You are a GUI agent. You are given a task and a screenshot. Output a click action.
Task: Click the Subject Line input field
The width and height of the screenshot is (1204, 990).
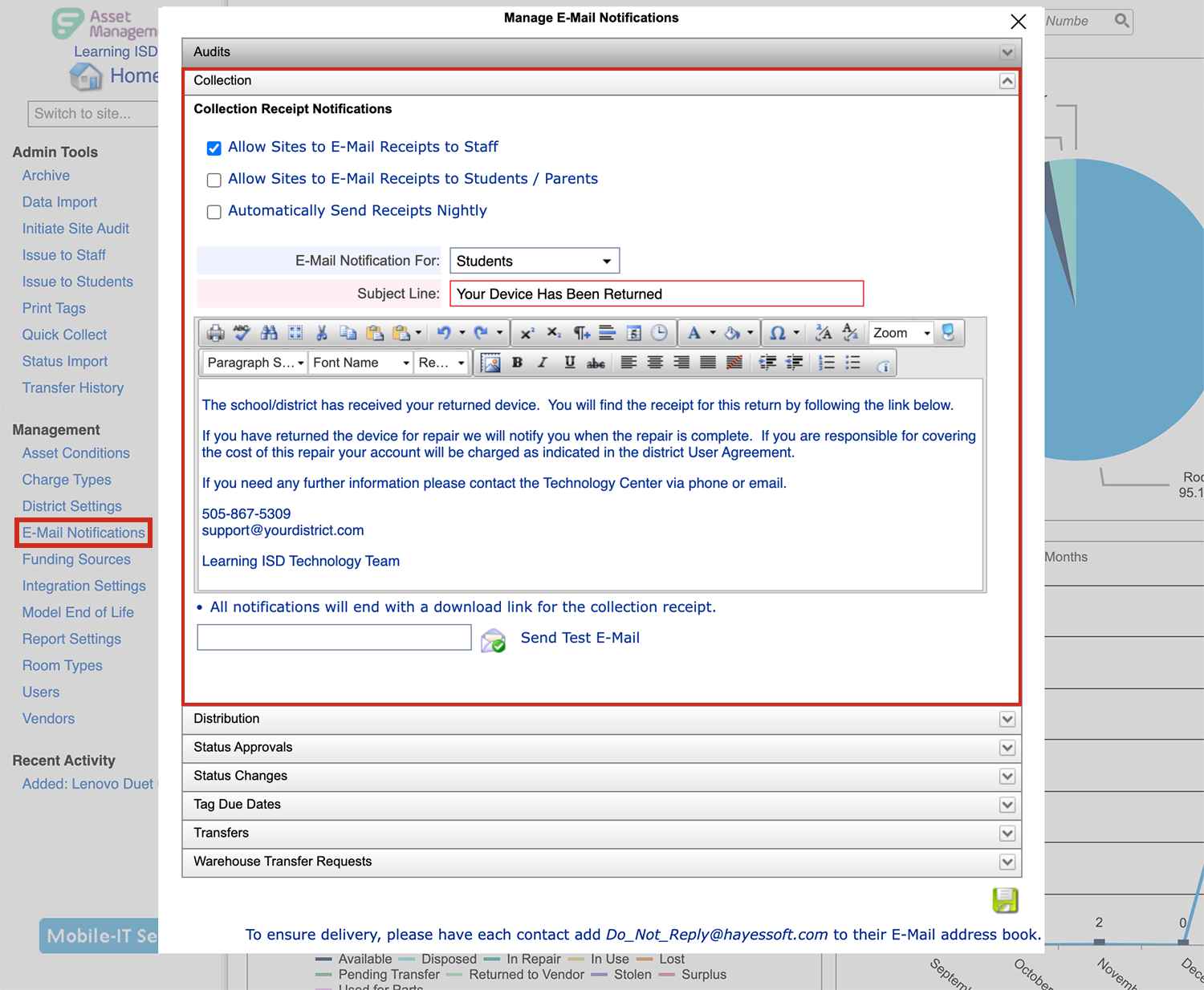pyautogui.click(x=657, y=294)
